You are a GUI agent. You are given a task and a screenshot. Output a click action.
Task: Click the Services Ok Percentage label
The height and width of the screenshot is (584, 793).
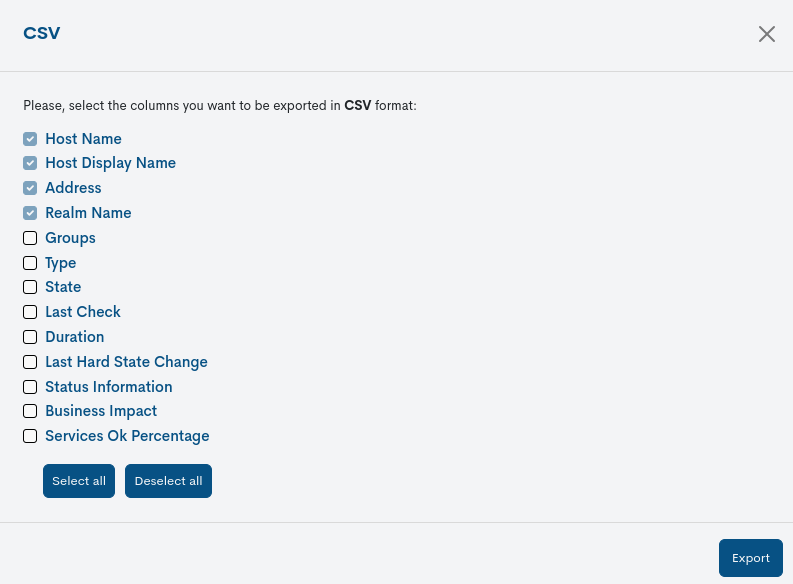[127, 436]
